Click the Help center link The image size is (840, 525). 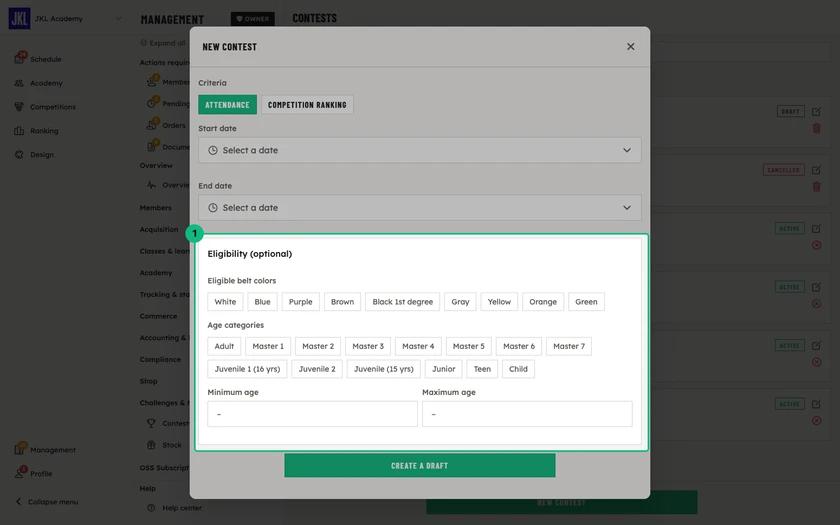pyautogui.click(x=182, y=508)
